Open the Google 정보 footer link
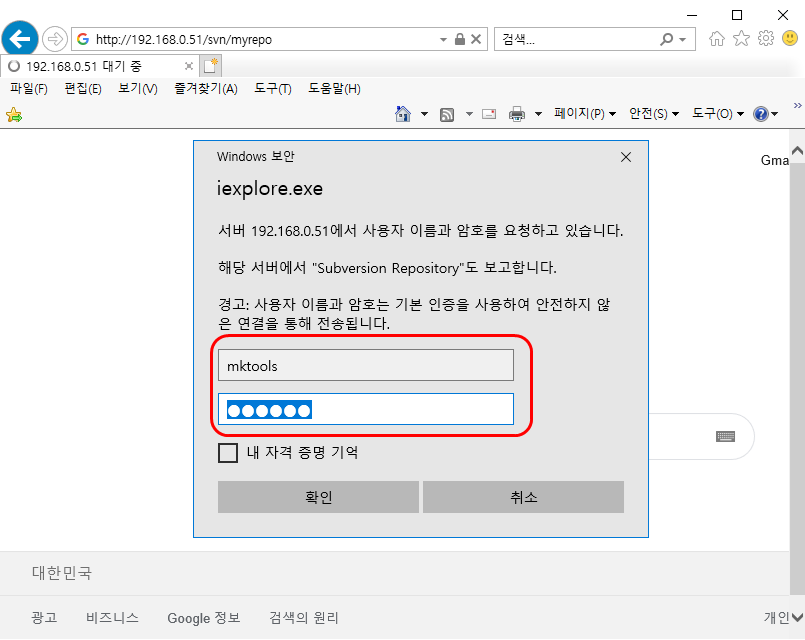The height and width of the screenshot is (640, 805). pyautogui.click(x=204, y=618)
